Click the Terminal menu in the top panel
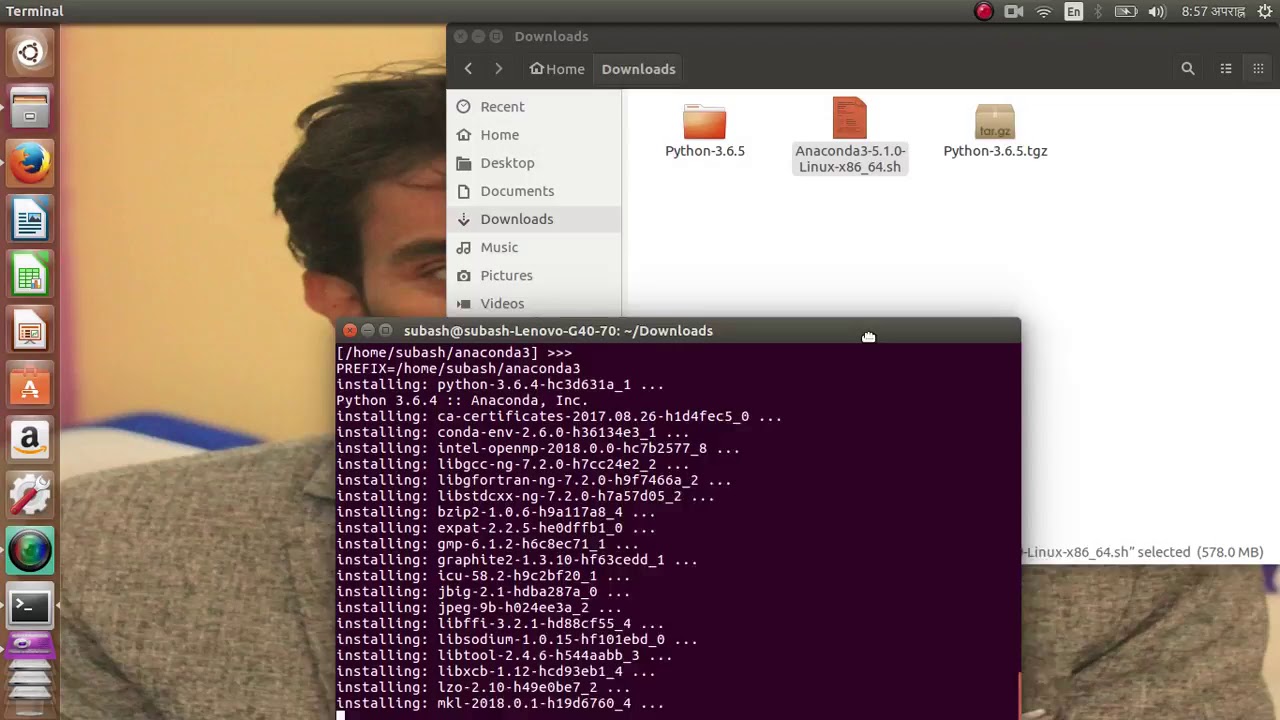The width and height of the screenshot is (1280, 720). coord(35,12)
